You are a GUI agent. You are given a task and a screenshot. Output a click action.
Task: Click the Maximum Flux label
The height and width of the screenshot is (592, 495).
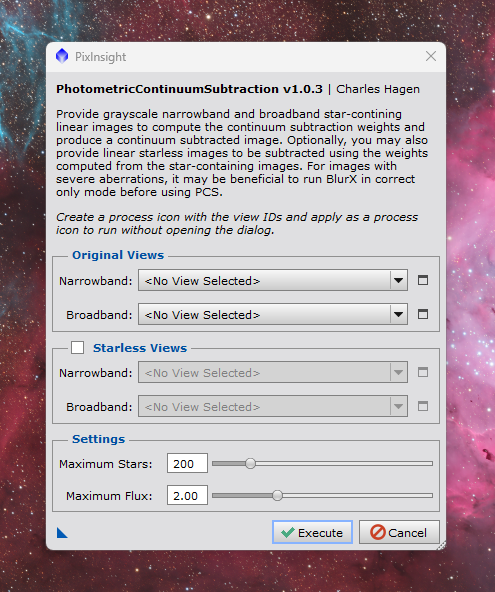coord(109,496)
